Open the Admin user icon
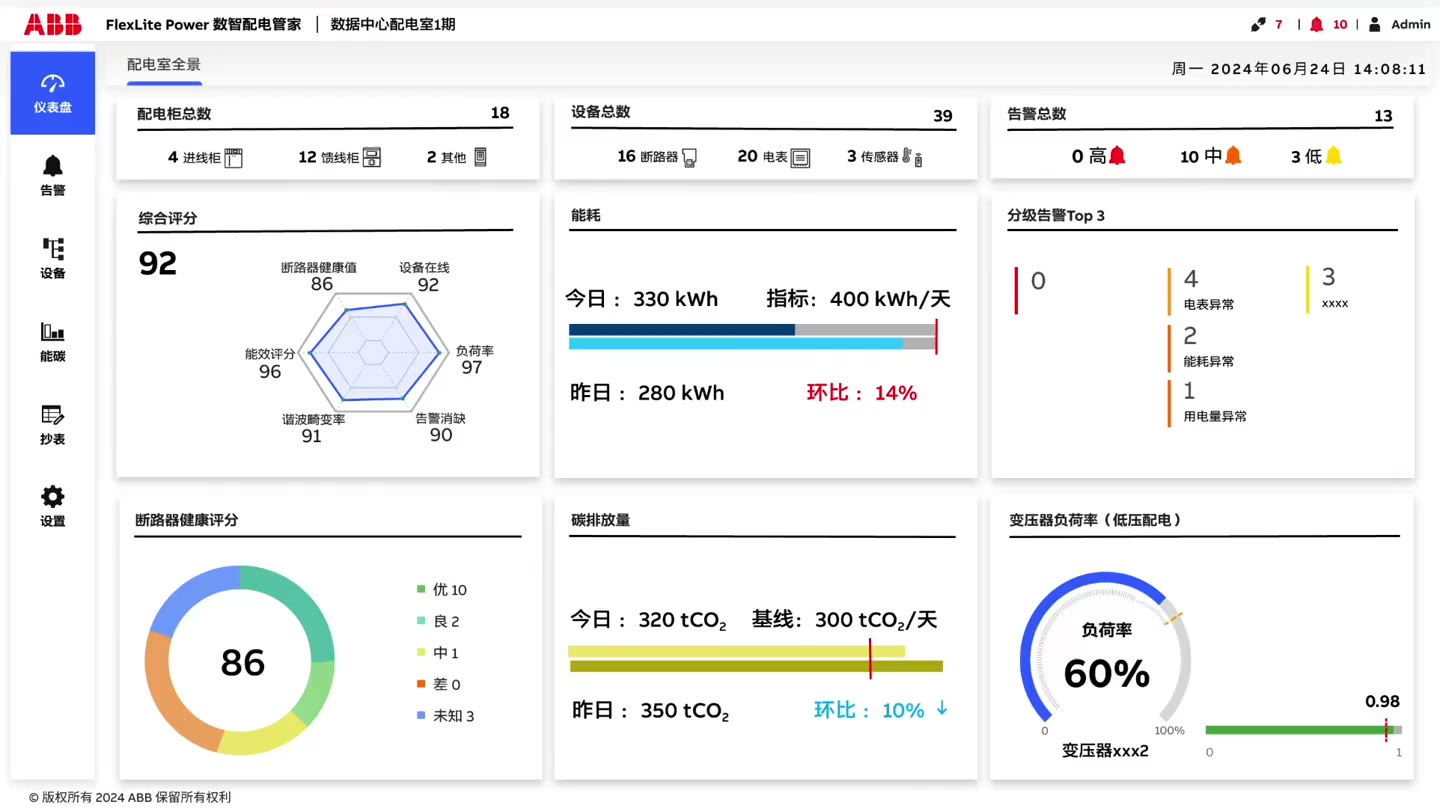The height and width of the screenshot is (808, 1440). coord(1375,24)
